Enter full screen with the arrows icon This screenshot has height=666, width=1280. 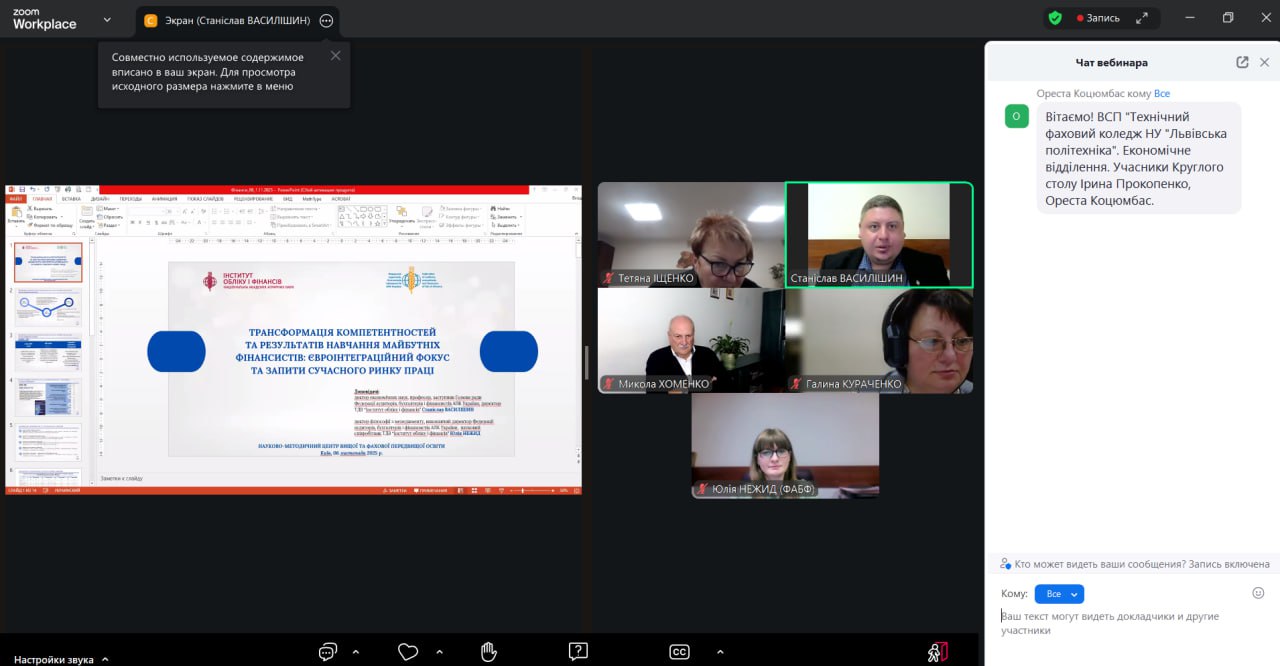[1142, 18]
